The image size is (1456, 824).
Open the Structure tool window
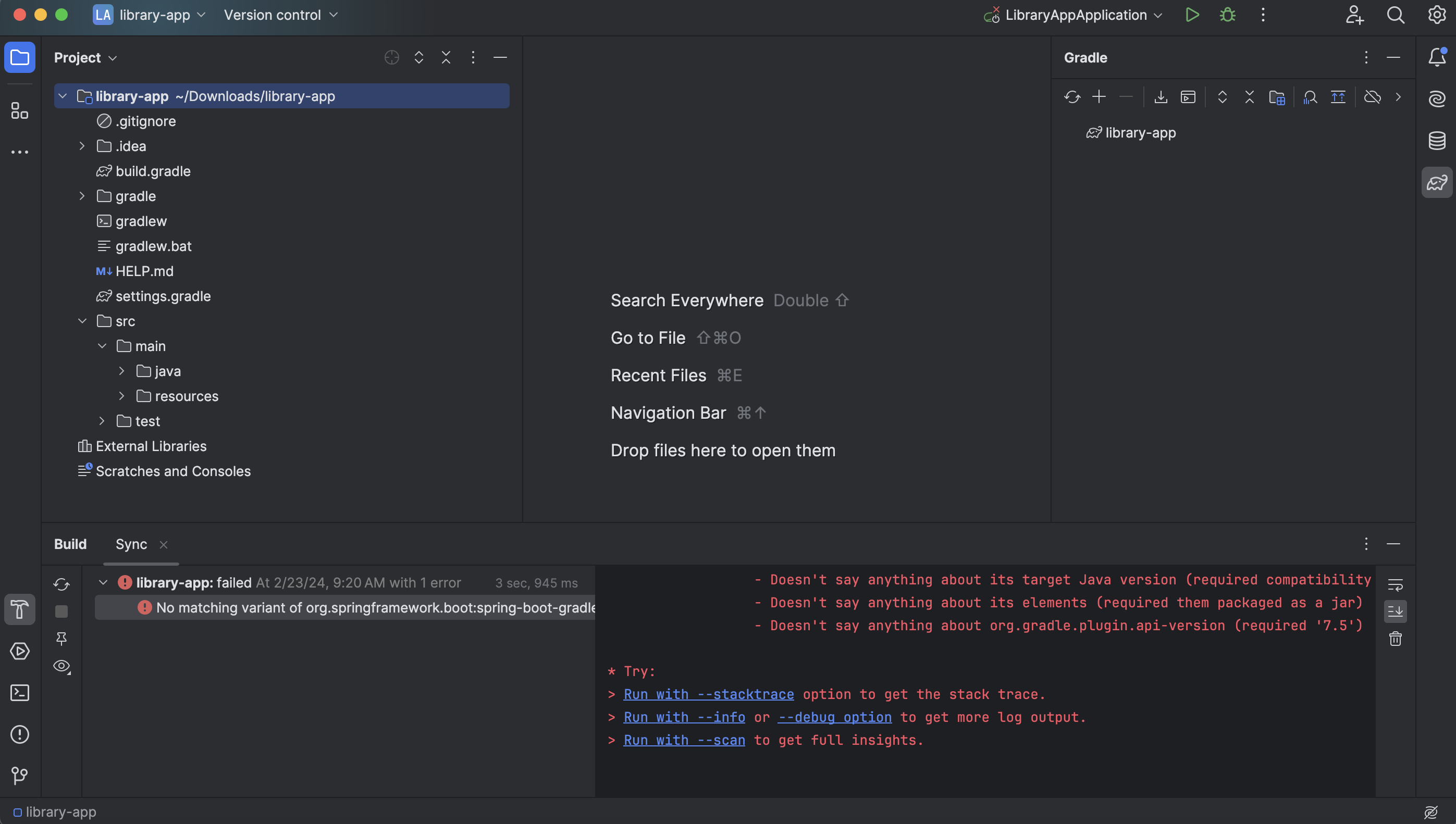tap(20, 110)
